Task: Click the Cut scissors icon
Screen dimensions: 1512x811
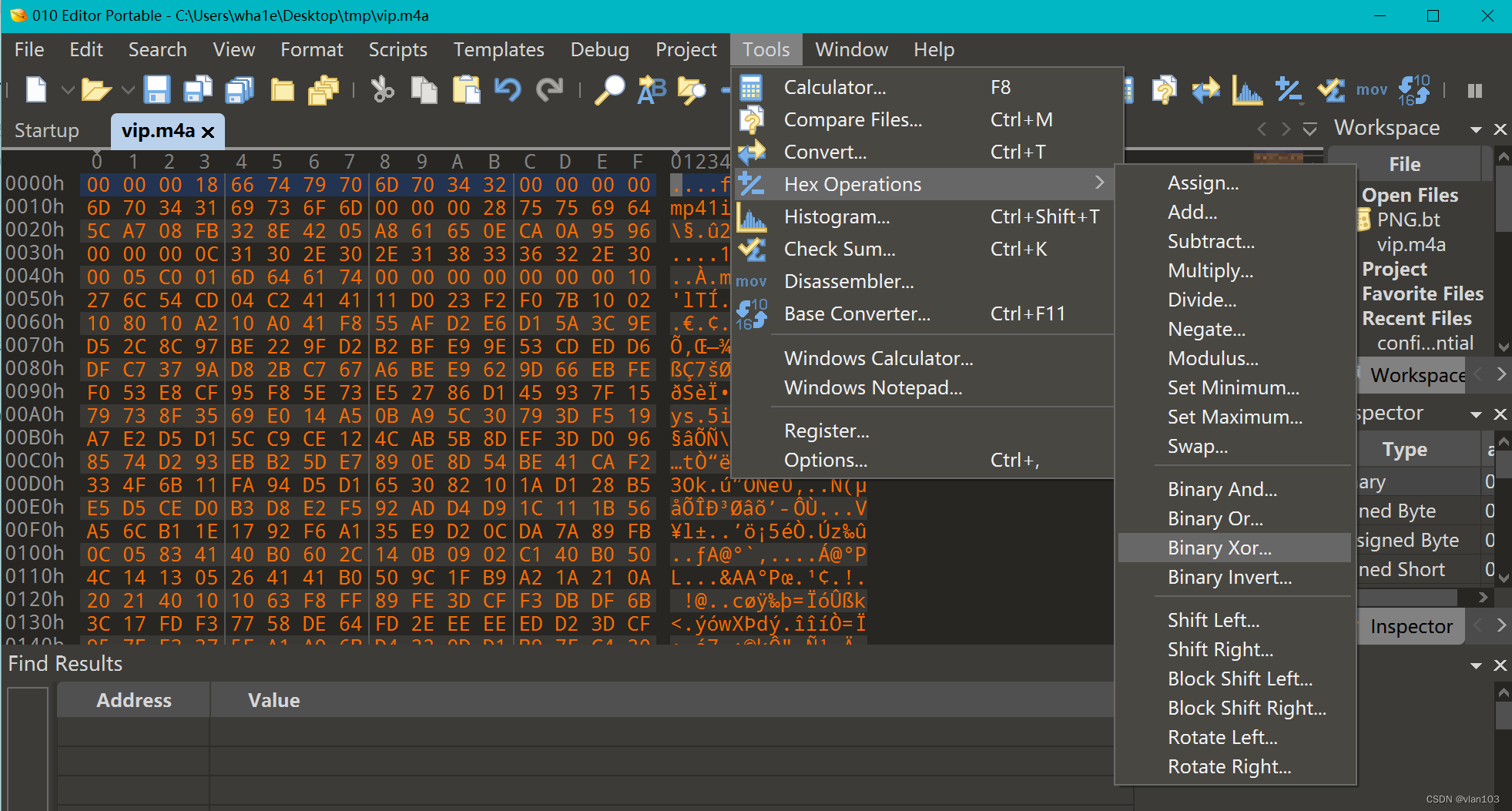Action: point(382,89)
